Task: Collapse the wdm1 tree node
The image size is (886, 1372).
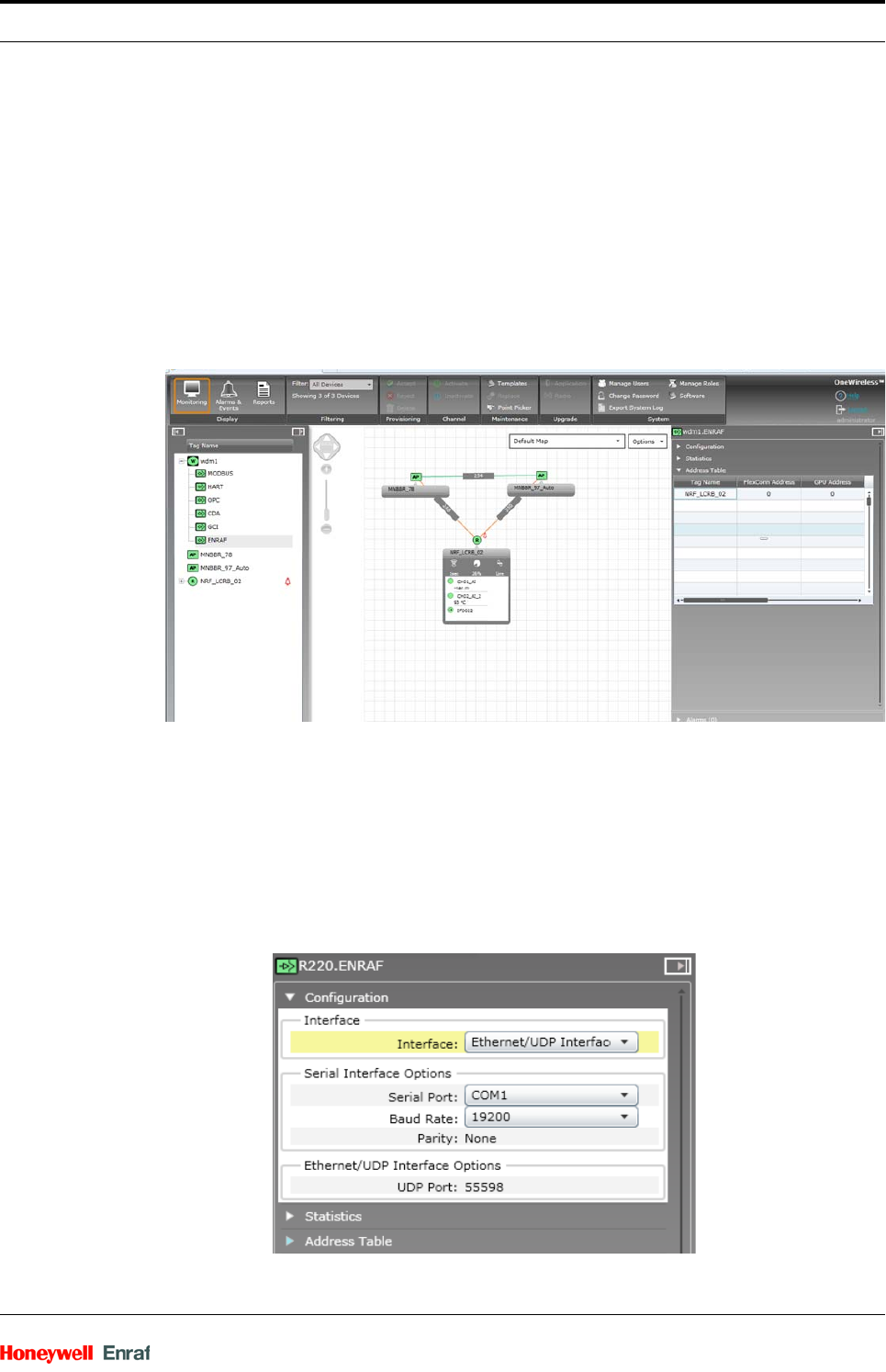Action: tap(182, 461)
